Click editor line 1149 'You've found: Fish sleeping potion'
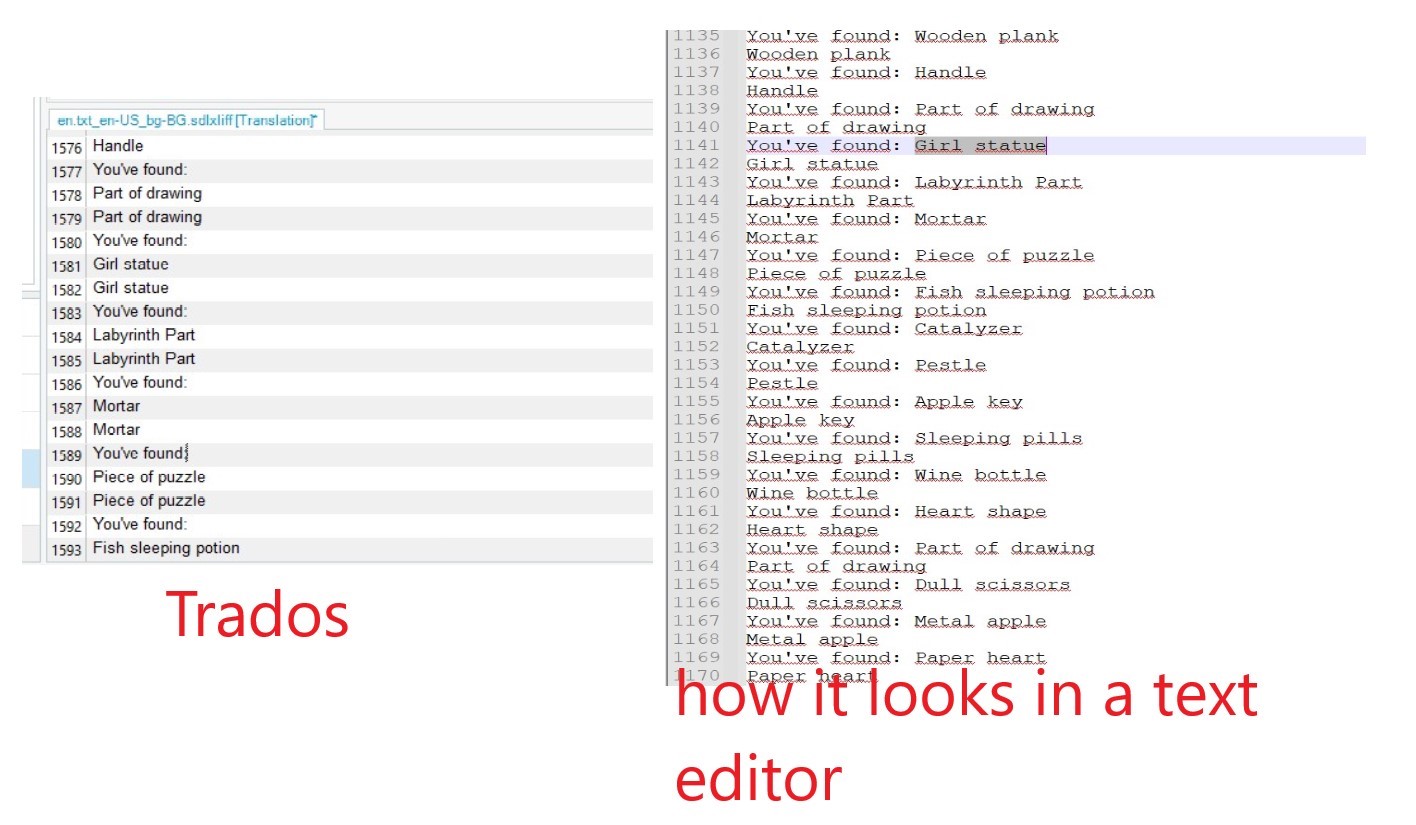Viewport: 1416px width, 825px height. click(950, 292)
